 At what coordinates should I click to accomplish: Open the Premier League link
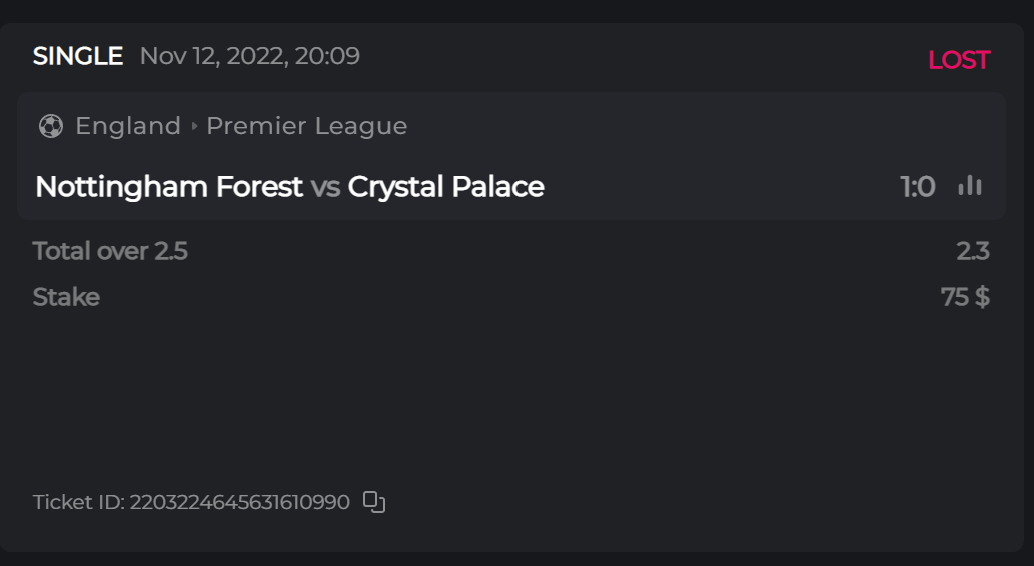306,126
